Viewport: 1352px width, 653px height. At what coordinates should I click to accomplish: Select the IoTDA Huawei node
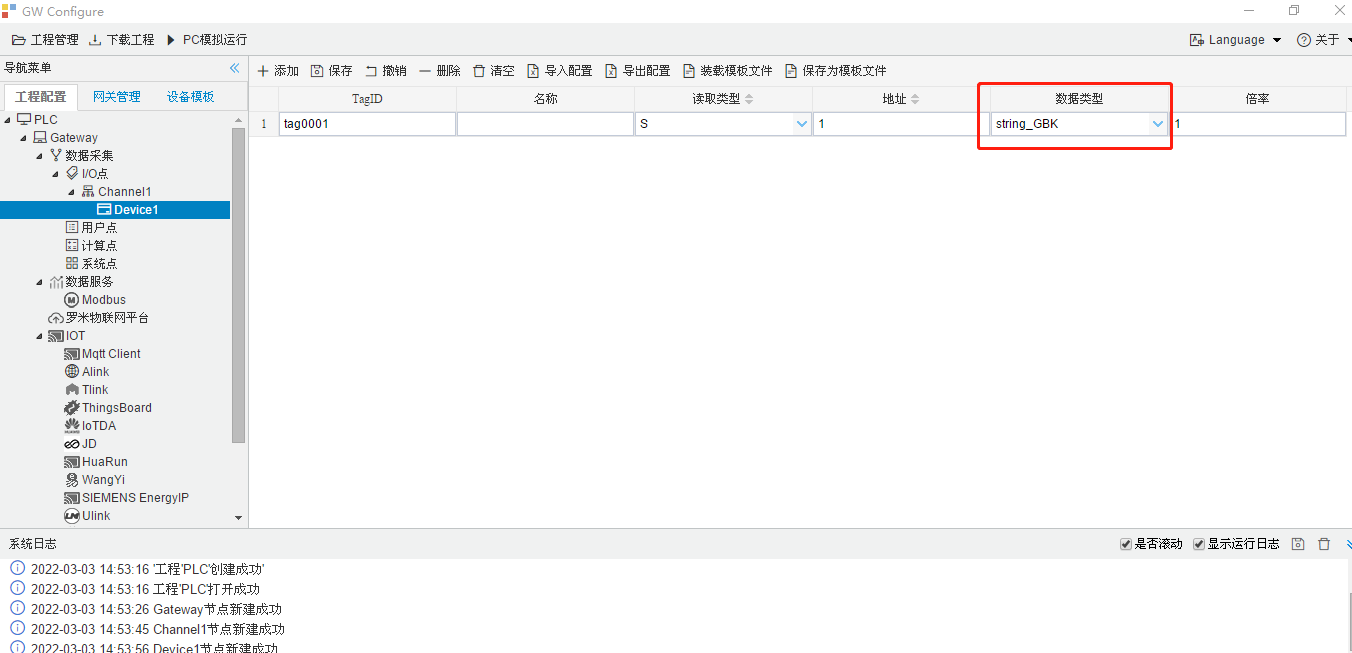coord(90,426)
